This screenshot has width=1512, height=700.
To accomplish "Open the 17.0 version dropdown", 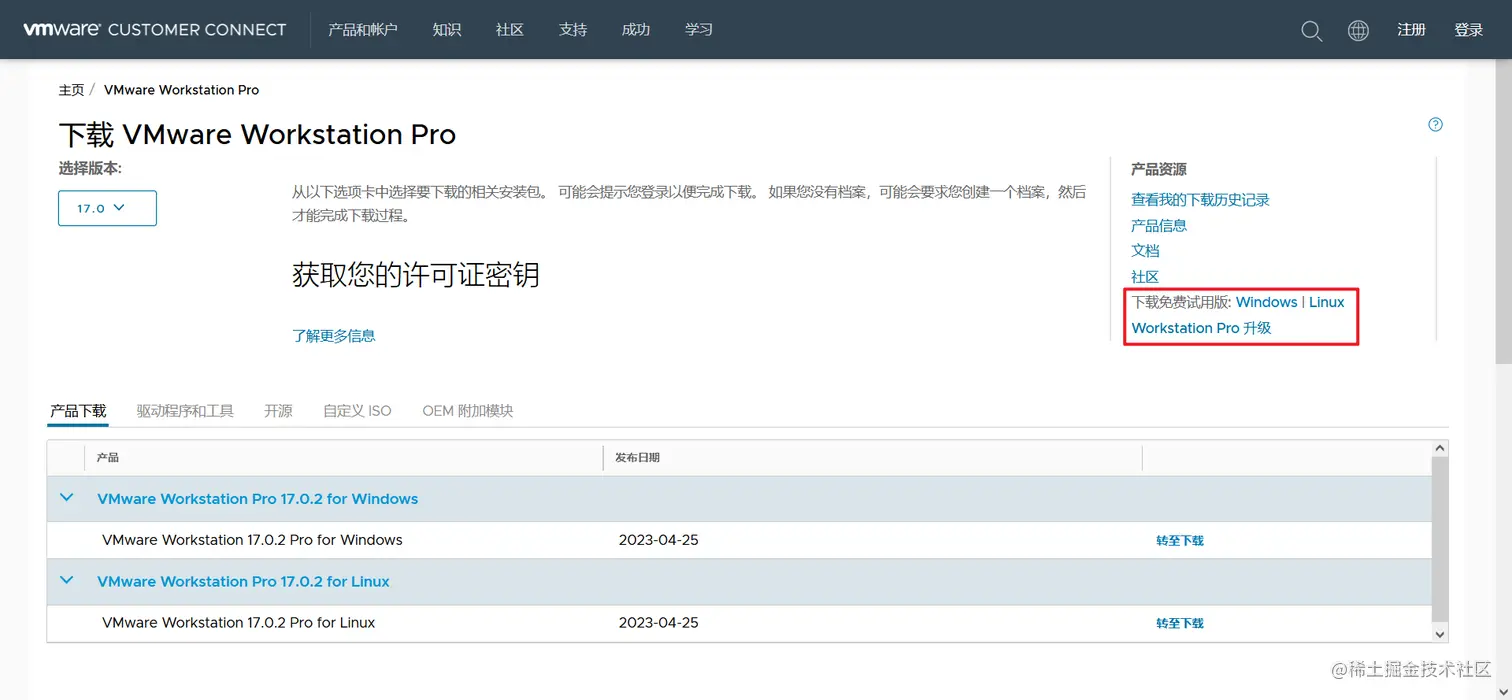I will pyautogui.click(x=107, y=208).
